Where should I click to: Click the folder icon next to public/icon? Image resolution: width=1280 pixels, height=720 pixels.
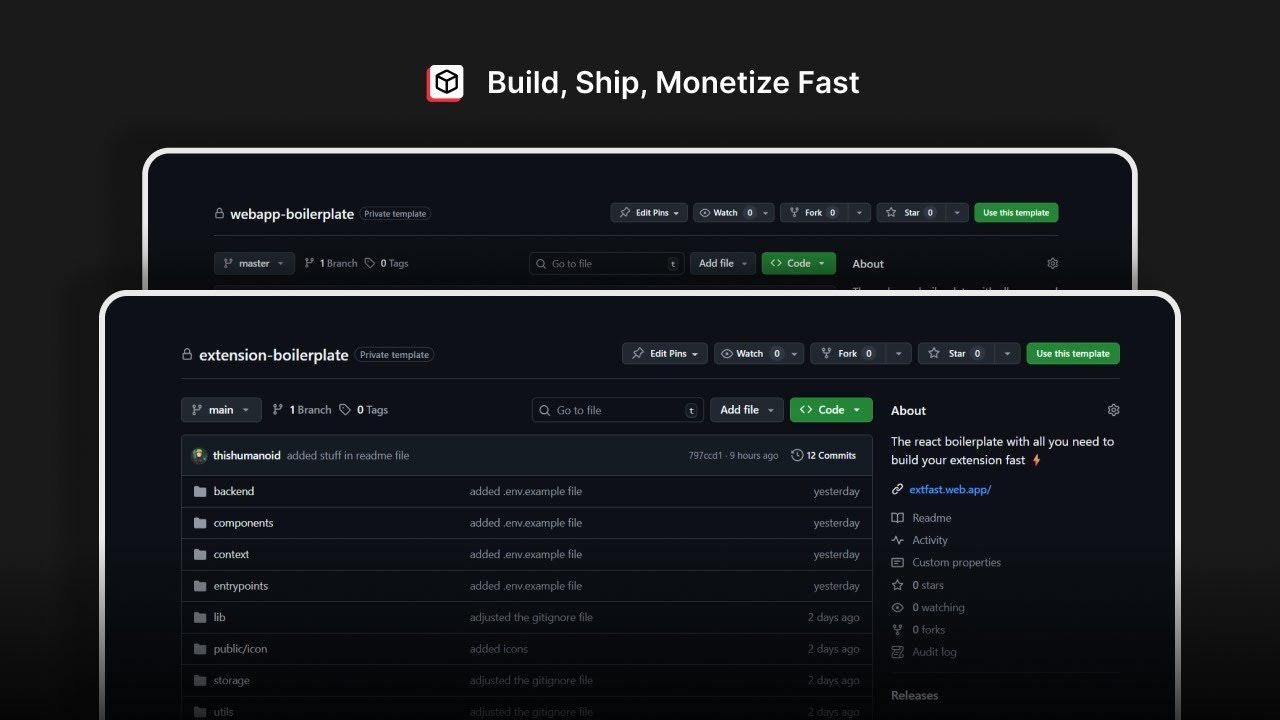200,649
